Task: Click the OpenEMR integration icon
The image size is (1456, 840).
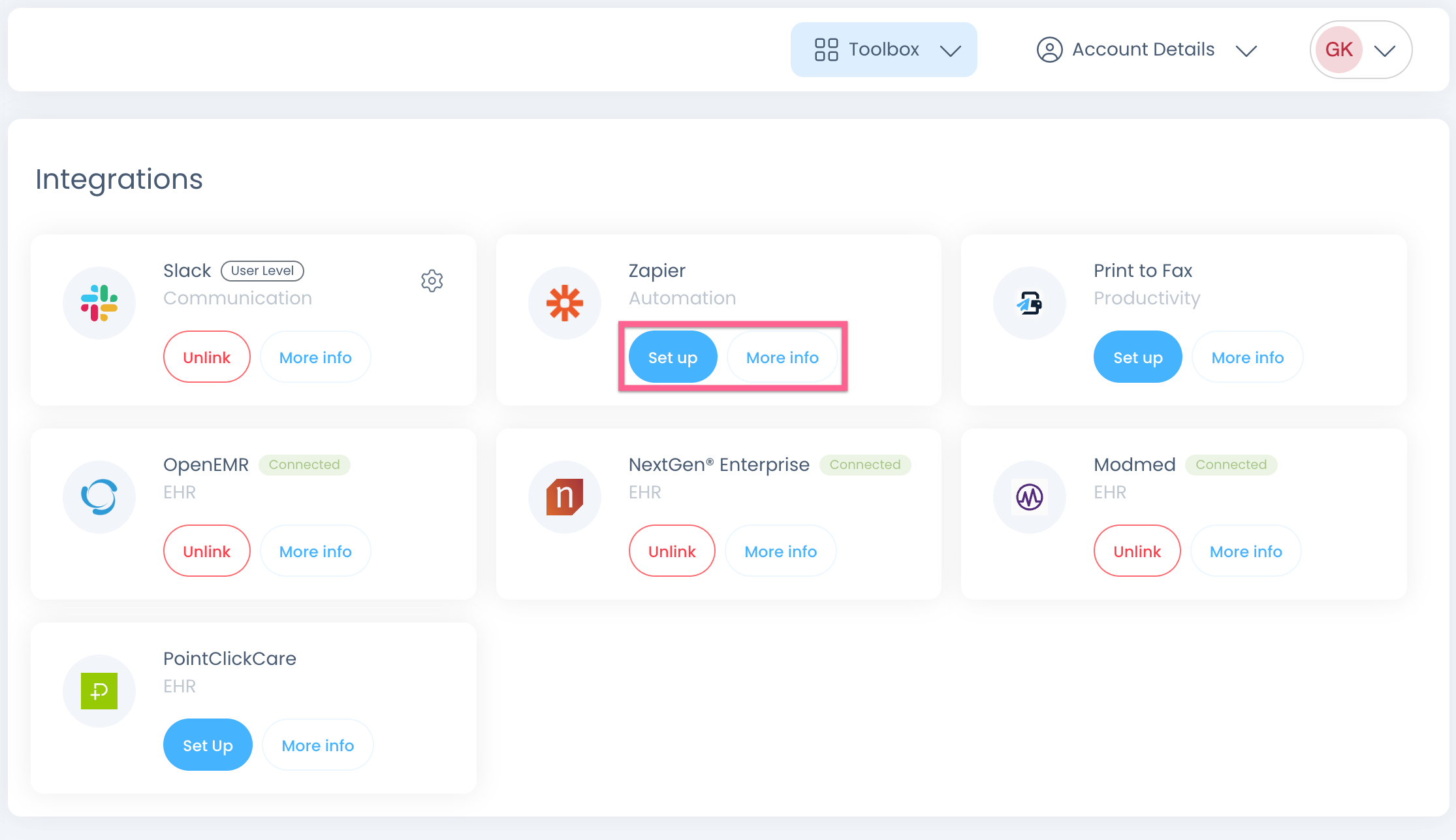Action: (99, 496)
